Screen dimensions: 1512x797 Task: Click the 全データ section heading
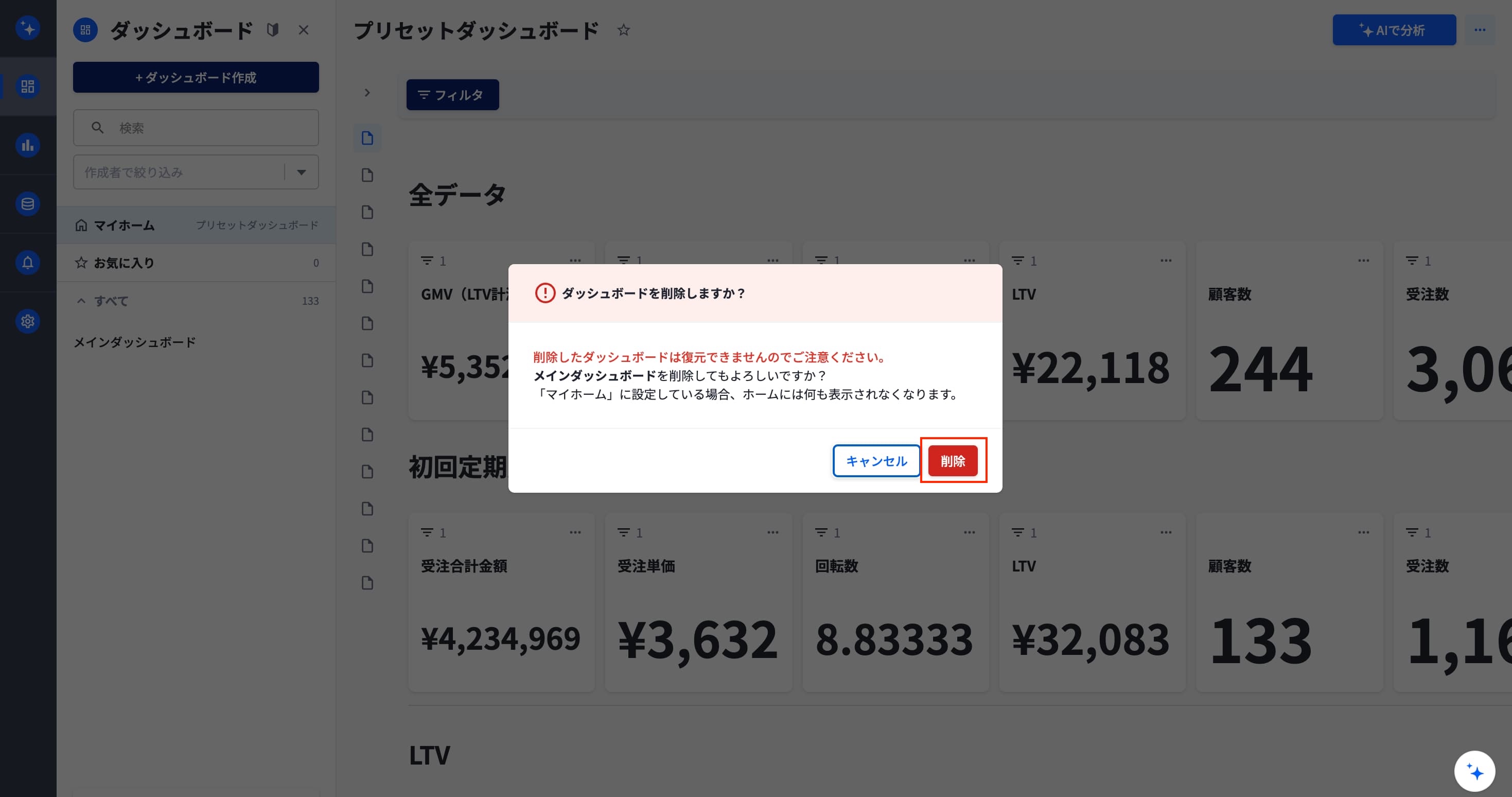tap(457, 195)
